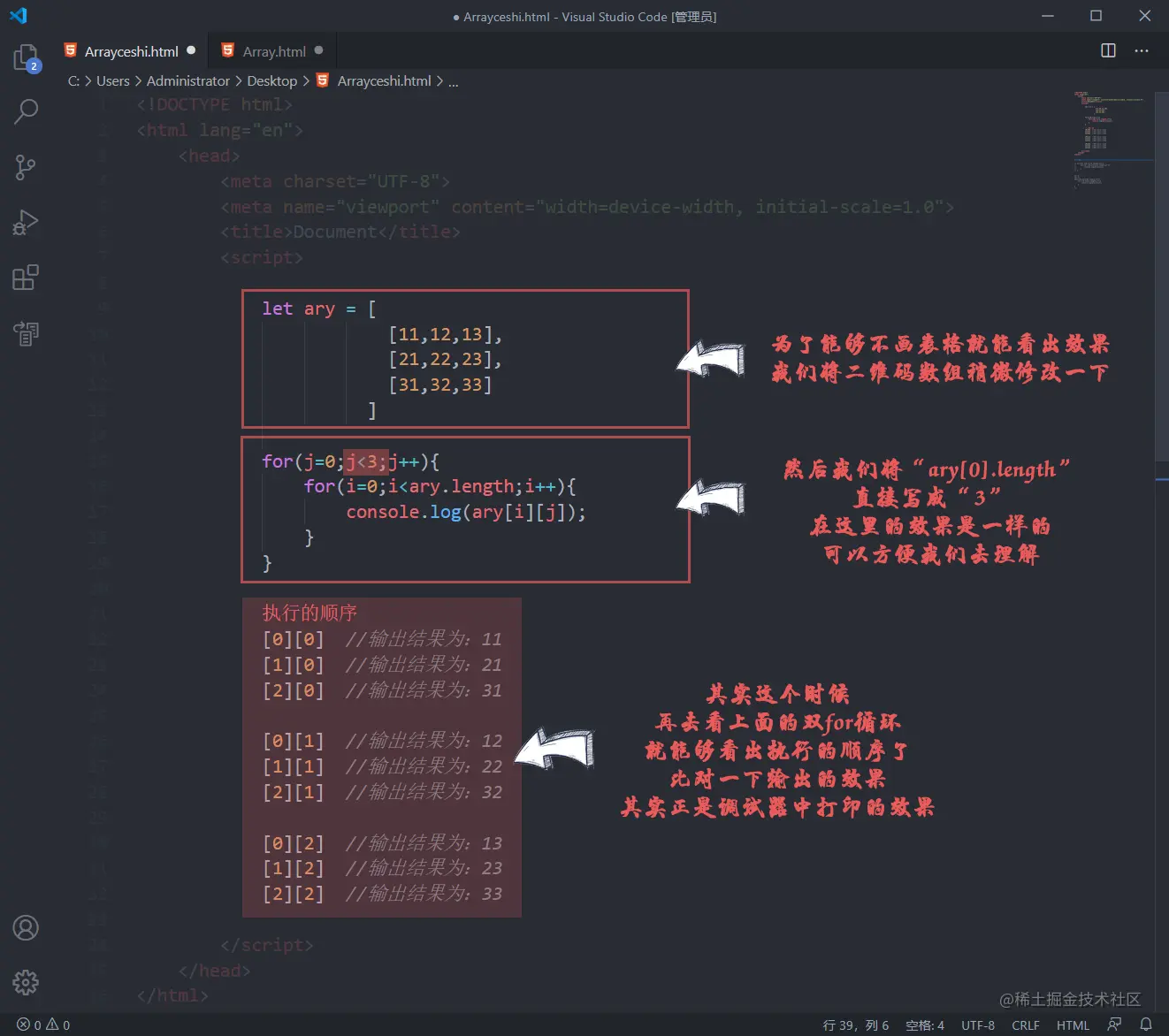The image size is (1169, 1036).
Task: Open the Run and Debug view
Action: [x=26, y=222]
